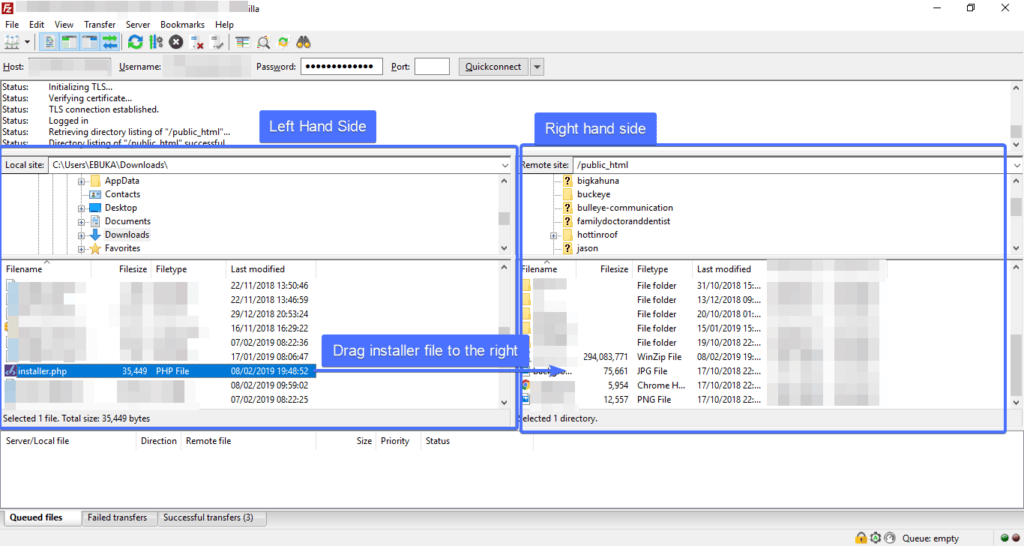Click the lock encryption icon in status bar
The image size is (1024, 546).
861,538
